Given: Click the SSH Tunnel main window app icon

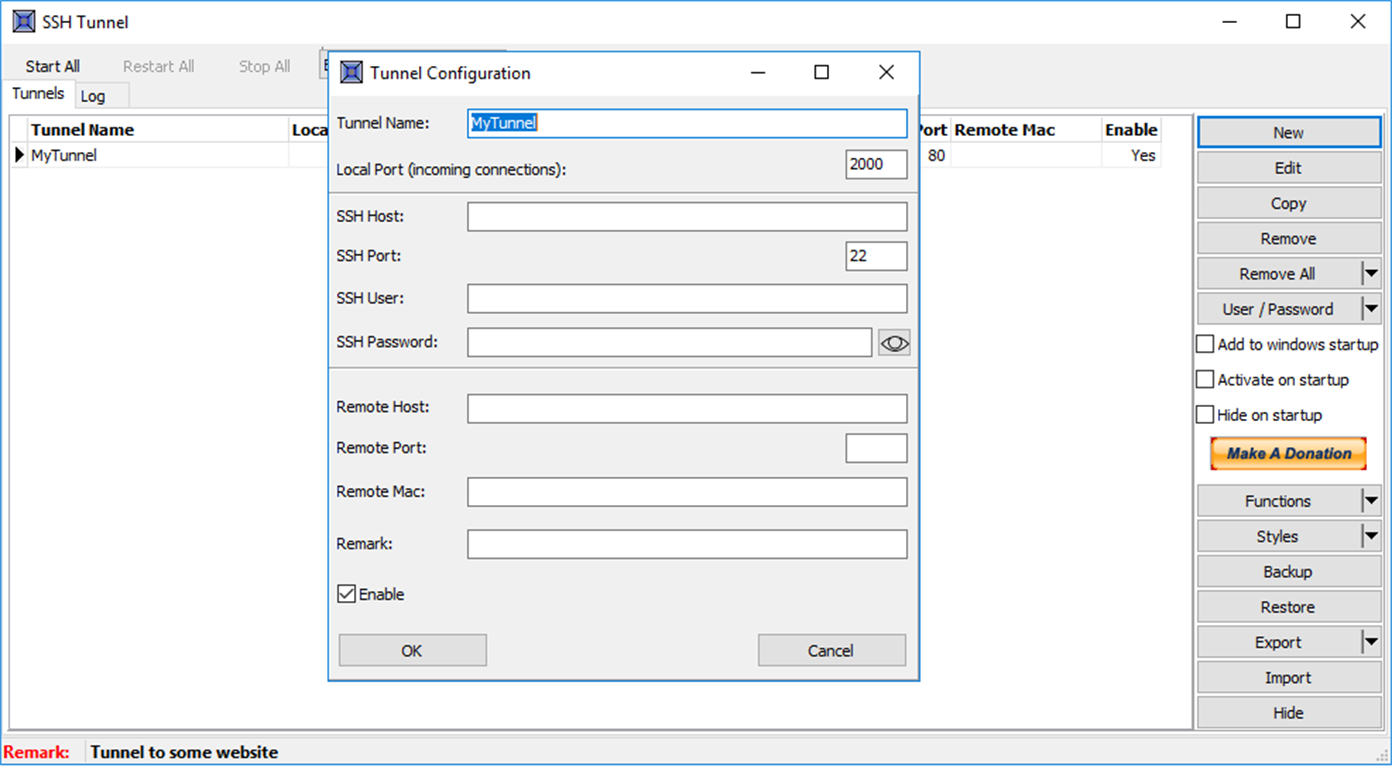Looking at the screenshot, I should click(23, 21).
